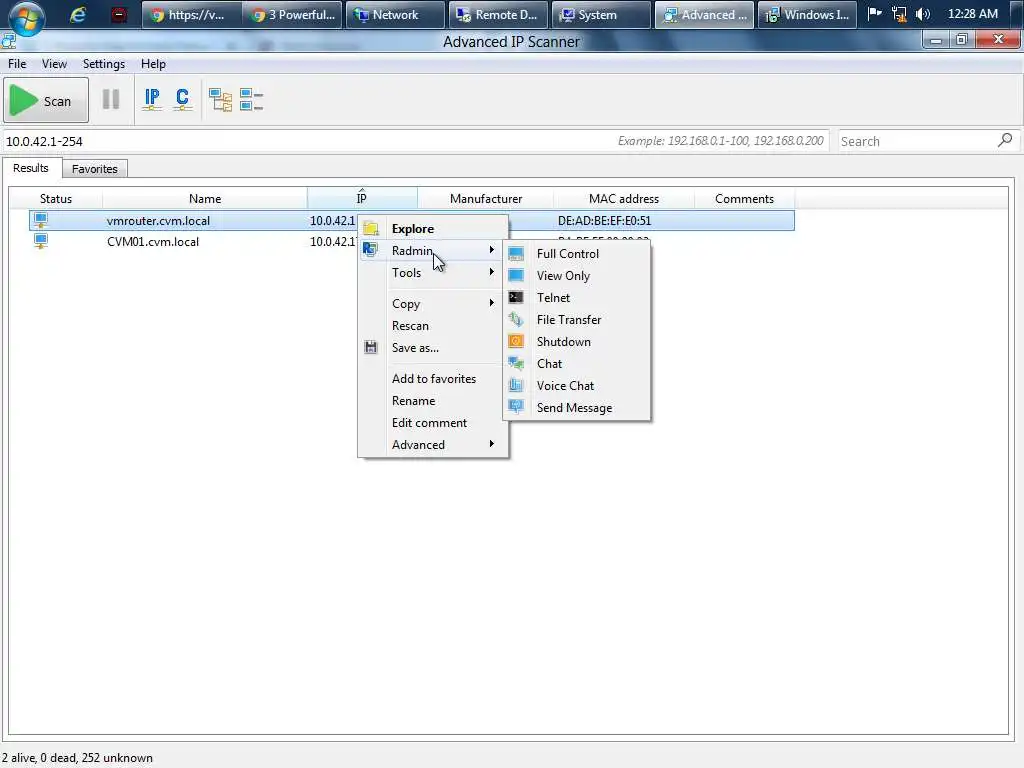Click the Telnet console icon

516,297
